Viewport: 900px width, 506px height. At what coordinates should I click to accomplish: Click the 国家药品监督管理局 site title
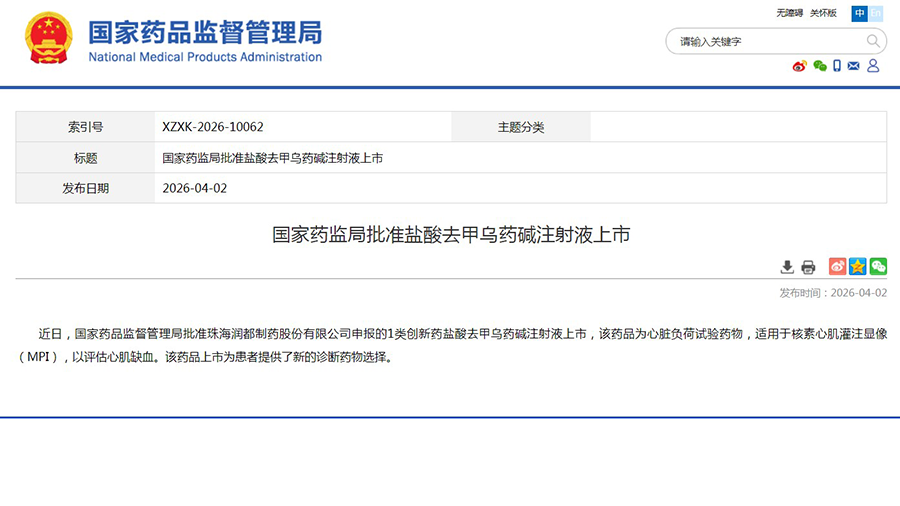(x=205, y=33)
